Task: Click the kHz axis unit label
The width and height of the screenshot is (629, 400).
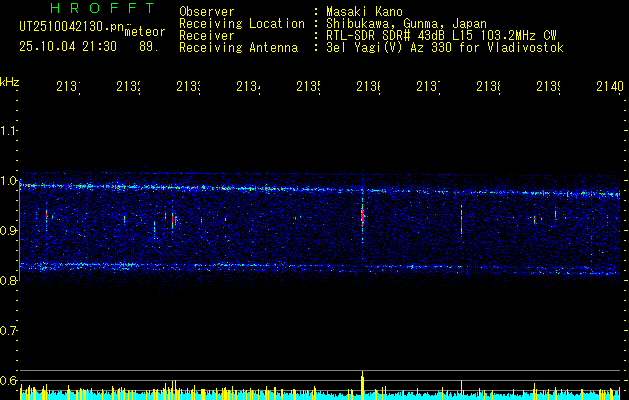Action: point(9,82)
